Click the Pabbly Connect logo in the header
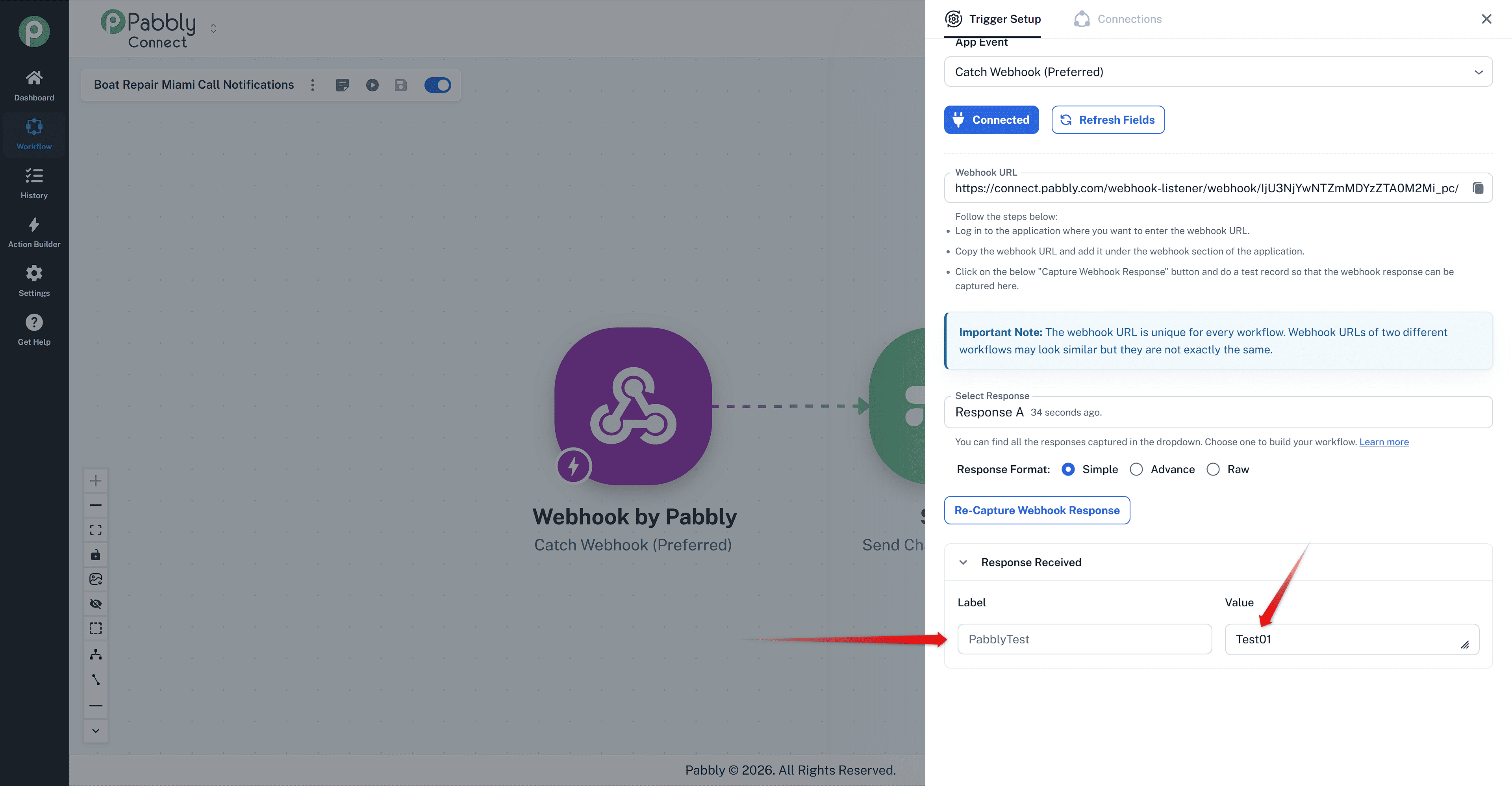Screen dimensions: 1512x786 (x=148, y=29)
